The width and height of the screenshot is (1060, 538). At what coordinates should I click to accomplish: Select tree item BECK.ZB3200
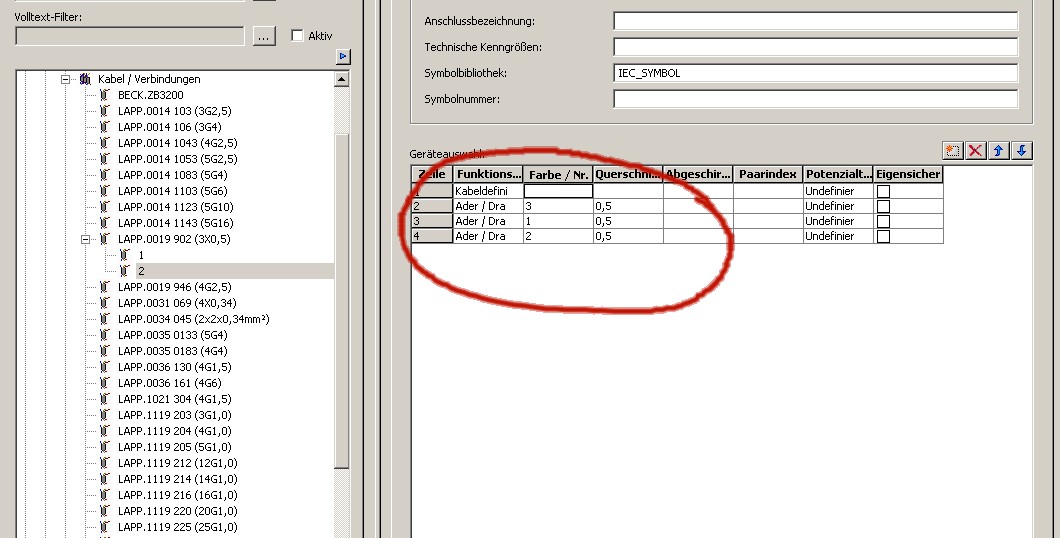coord(151,95)
